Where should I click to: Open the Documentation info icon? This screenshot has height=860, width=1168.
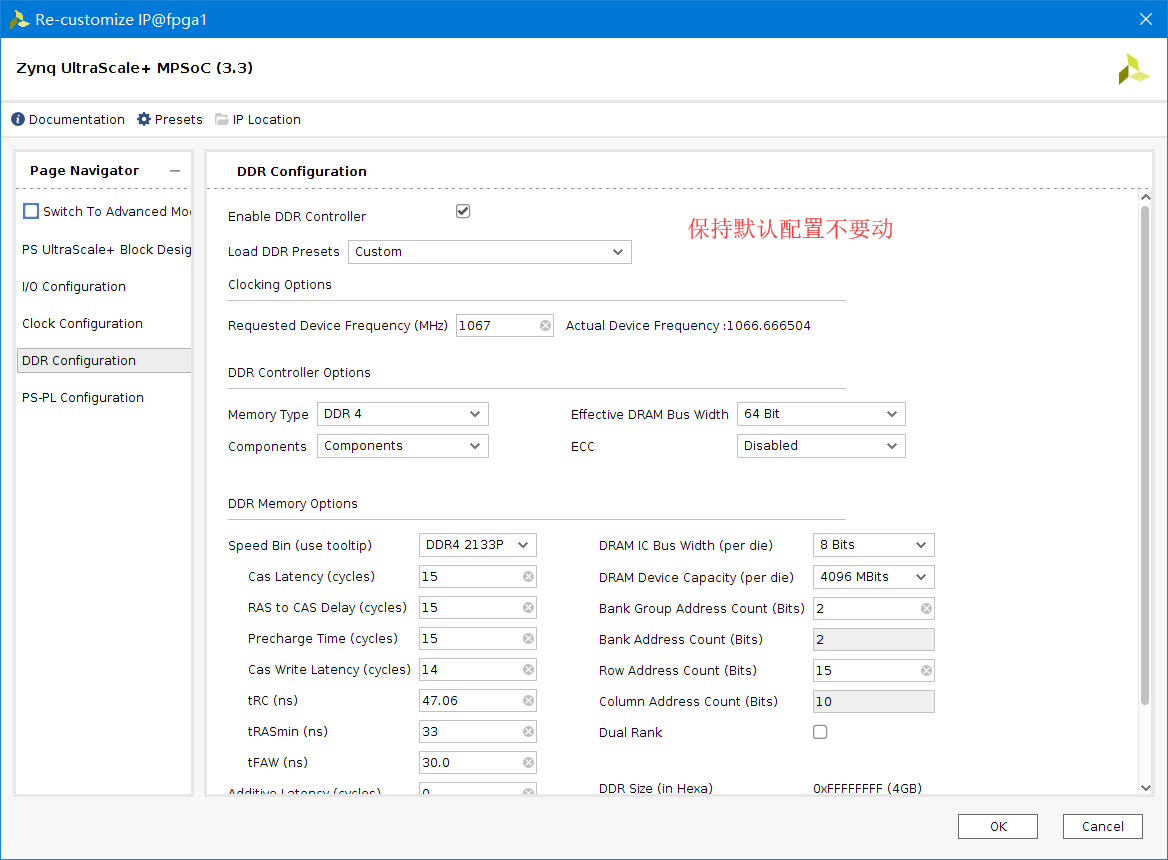click(18, 119)
